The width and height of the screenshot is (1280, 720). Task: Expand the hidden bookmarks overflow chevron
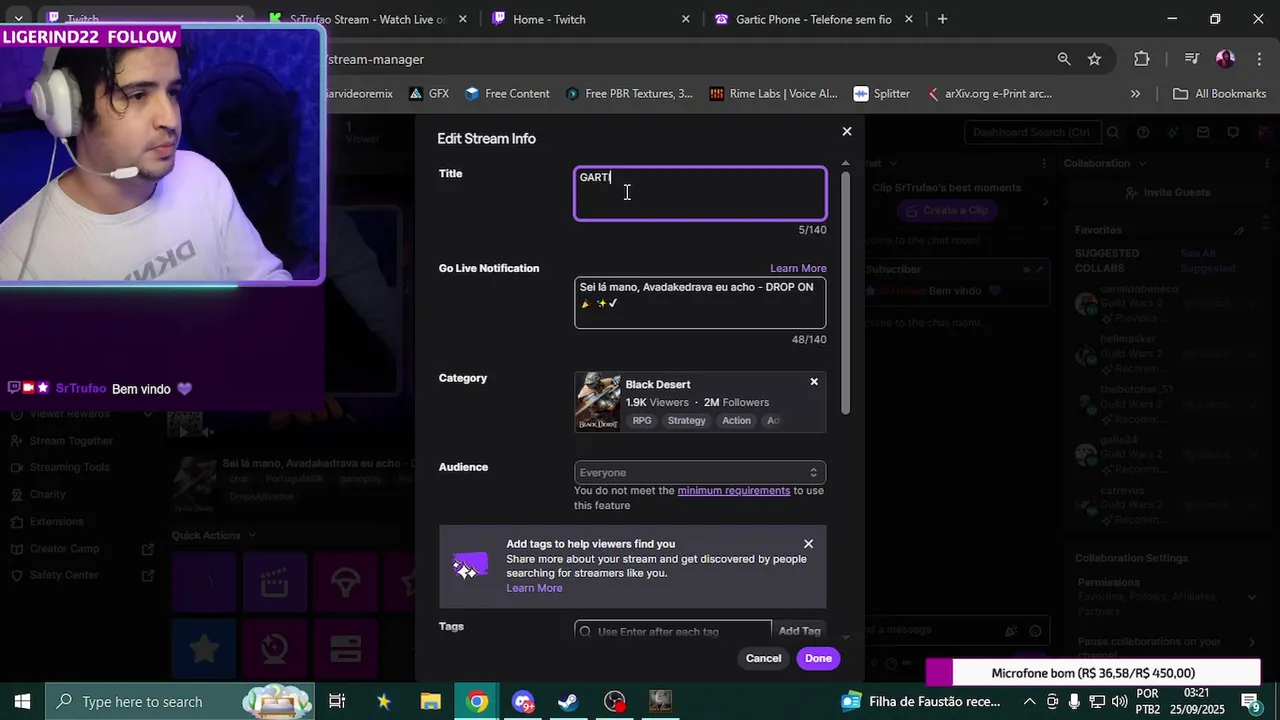click(x=1135, y=94)
